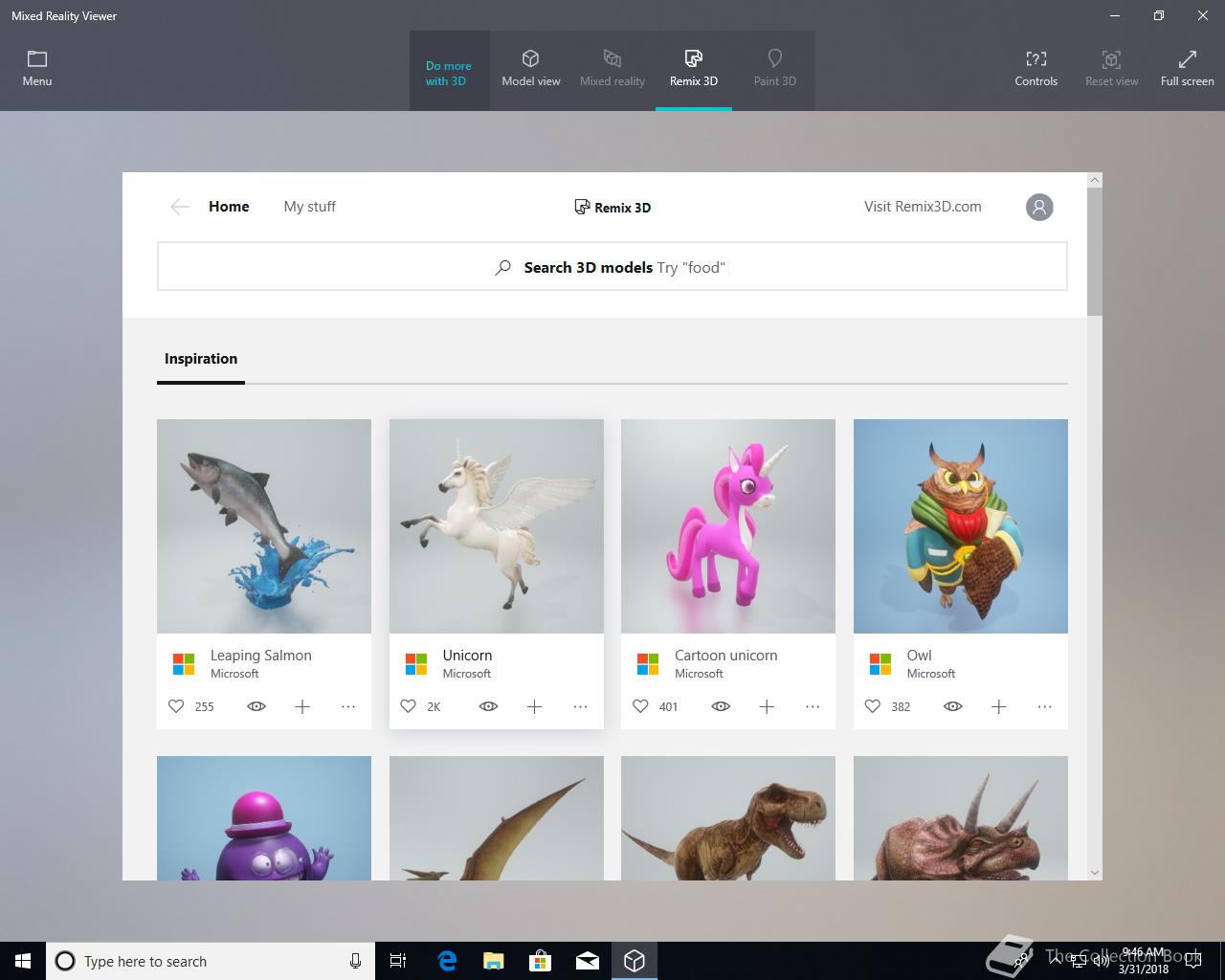Viewport: 1225px width, 980px height.
Task: Click the Remix 3D panel scrollbar thumb
Action: pyautogui.click(x=1095, y=252)
